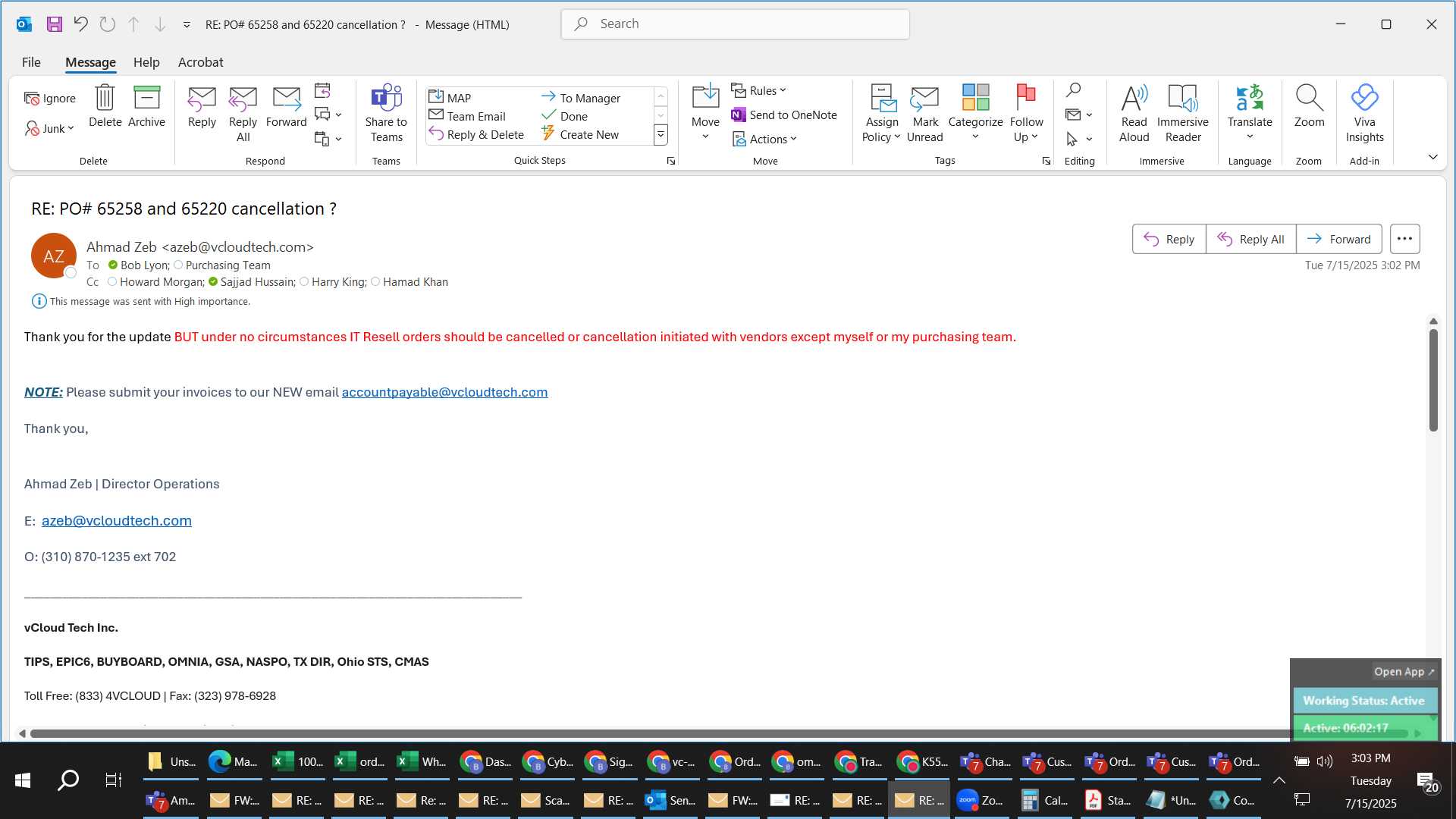Start Read Aloud
Screen dimensions: 1456x819
pyautogui.click(x=1134, y=114)
